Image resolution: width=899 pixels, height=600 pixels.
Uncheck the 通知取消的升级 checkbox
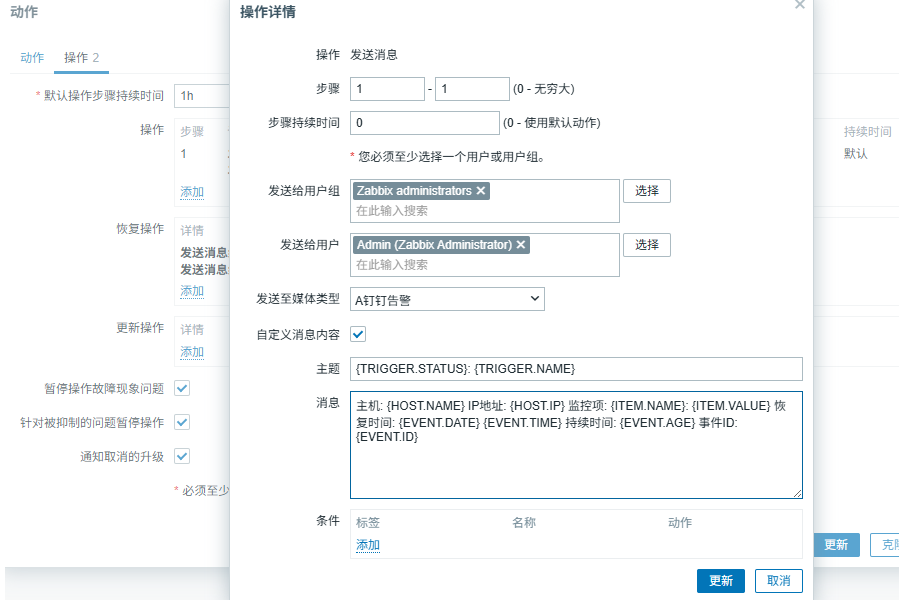(x=182, y=456)
